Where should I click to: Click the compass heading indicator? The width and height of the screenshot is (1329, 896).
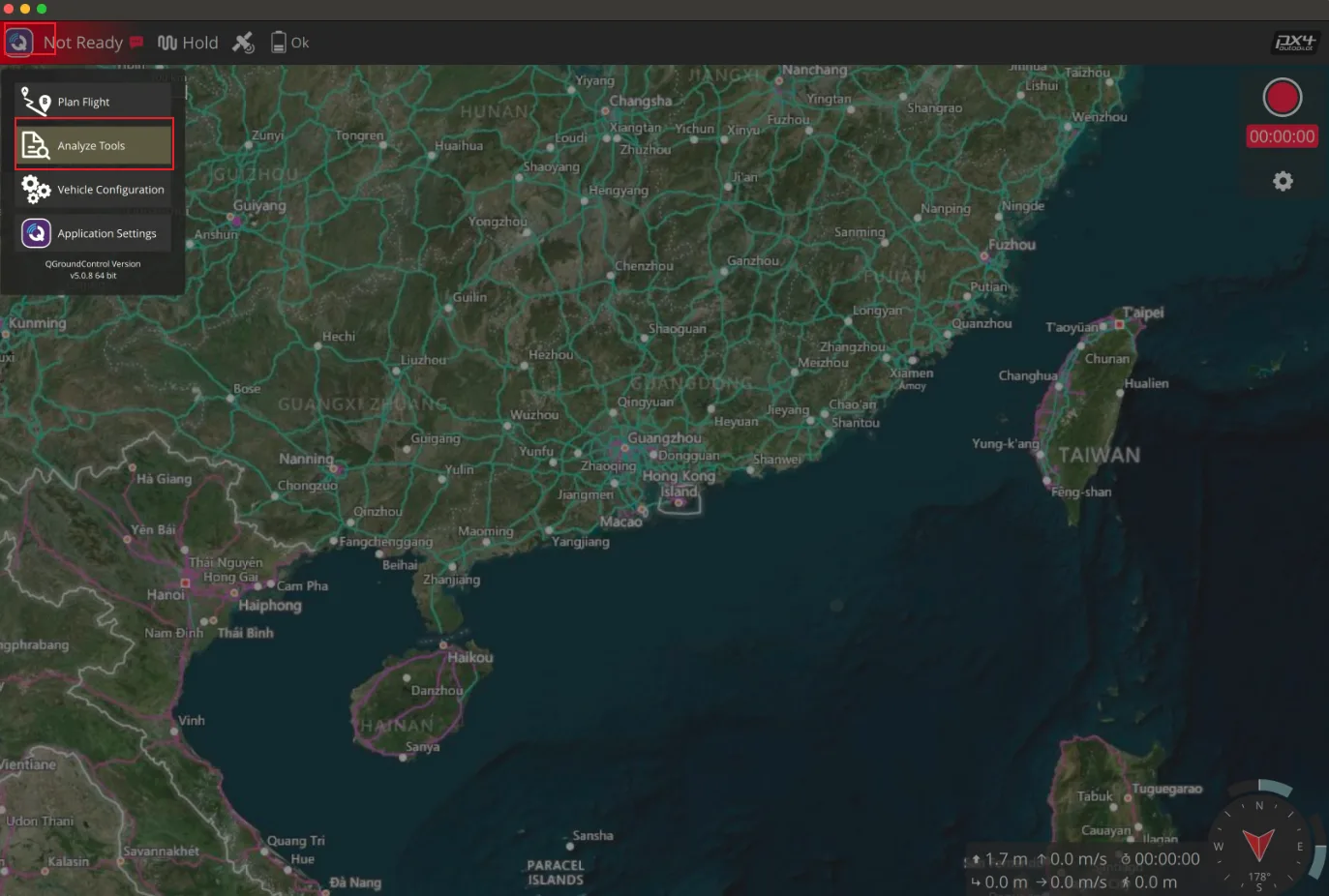click(x=1258, y=845)
